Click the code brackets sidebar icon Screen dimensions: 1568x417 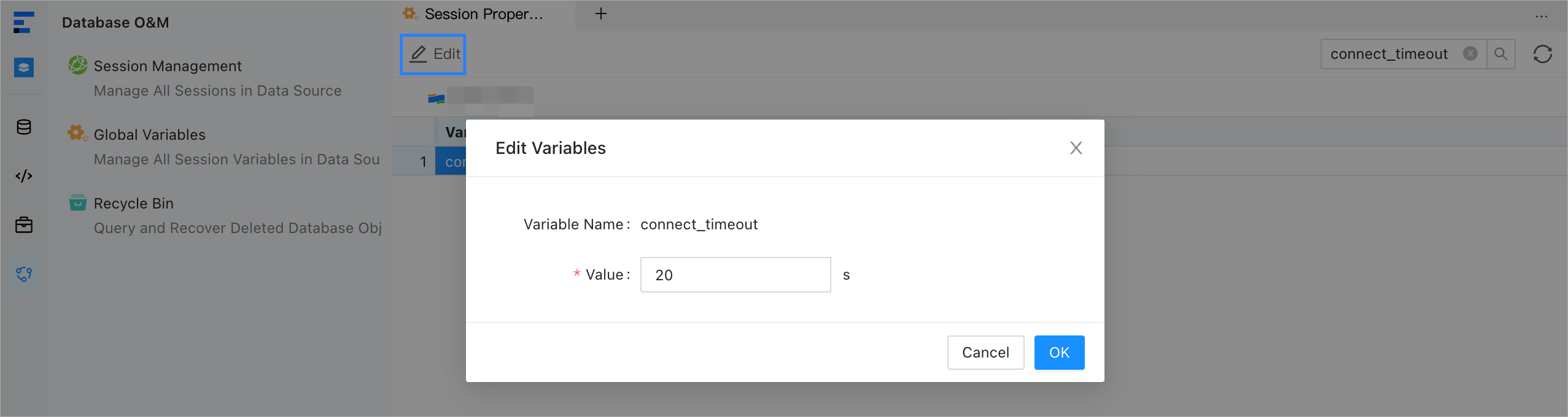coord(24,177)
